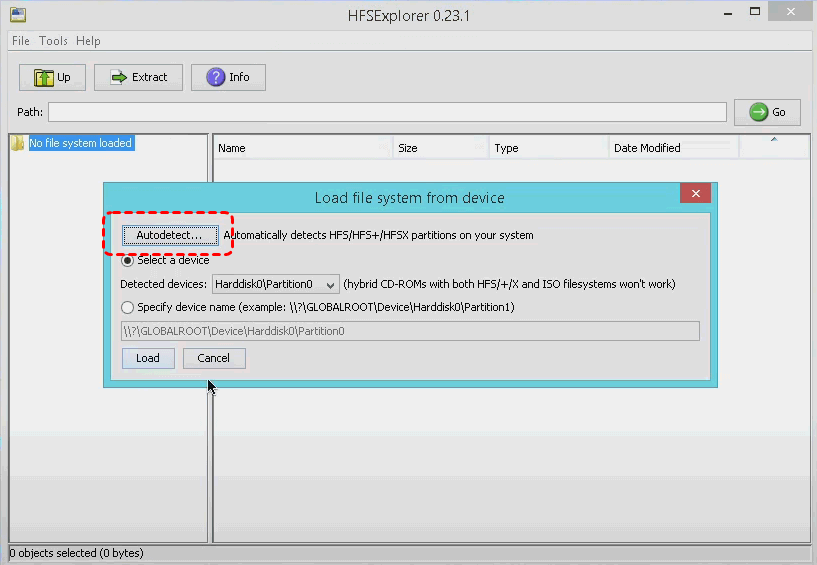Close the Load file system dialog
This screenshot has width=817, height=565.
click(695, 194)
